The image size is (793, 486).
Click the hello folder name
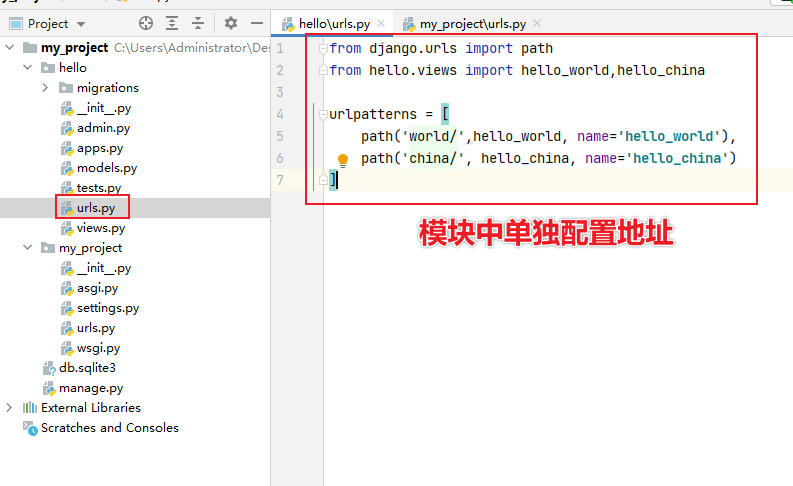(x=73, y=67)
